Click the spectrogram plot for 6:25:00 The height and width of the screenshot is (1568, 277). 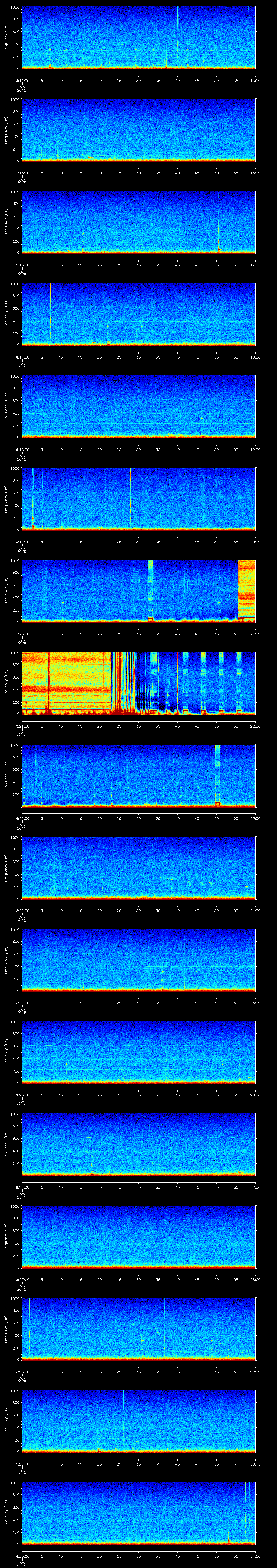139,1052
